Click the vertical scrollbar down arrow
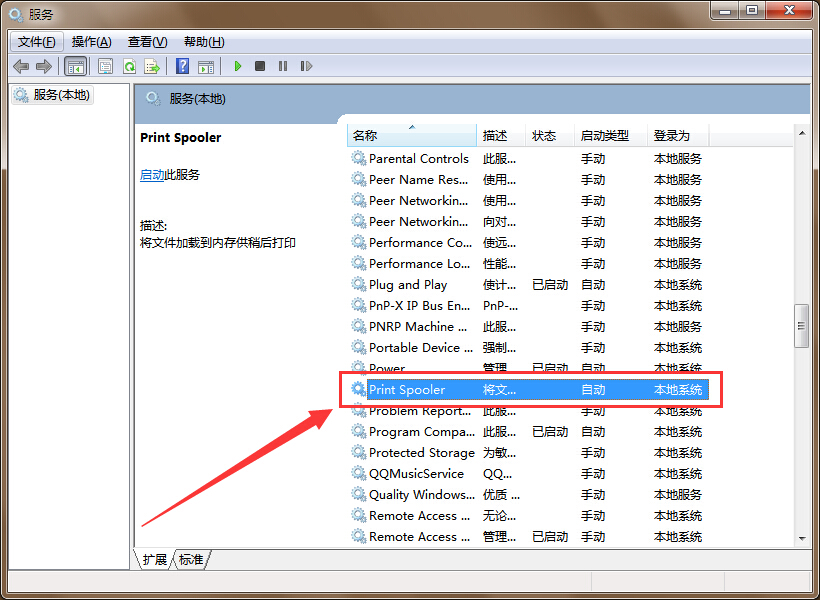Screen dimensions: 820x600 point(801,538)
